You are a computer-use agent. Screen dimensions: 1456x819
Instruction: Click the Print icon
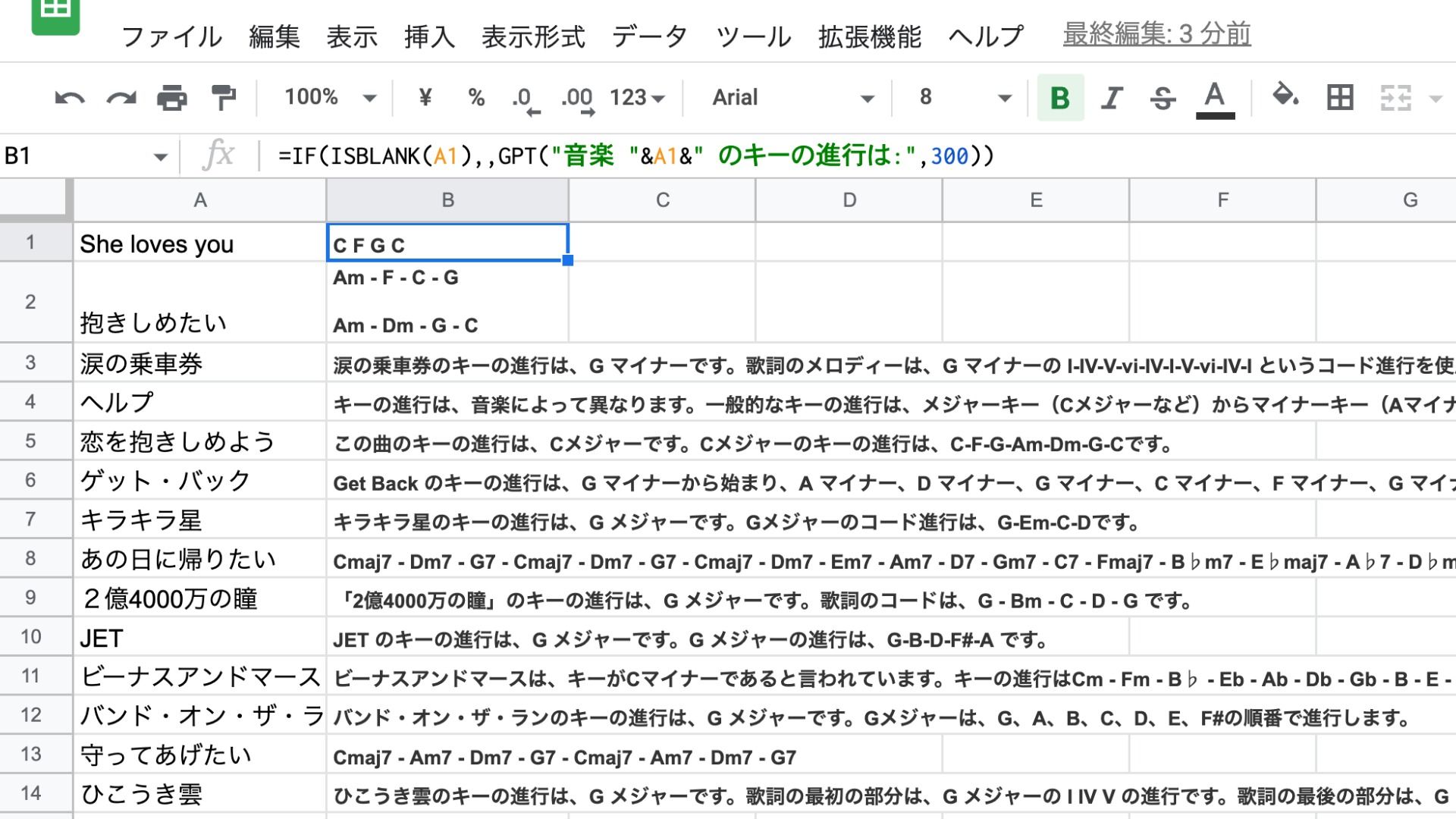point(172,98)
